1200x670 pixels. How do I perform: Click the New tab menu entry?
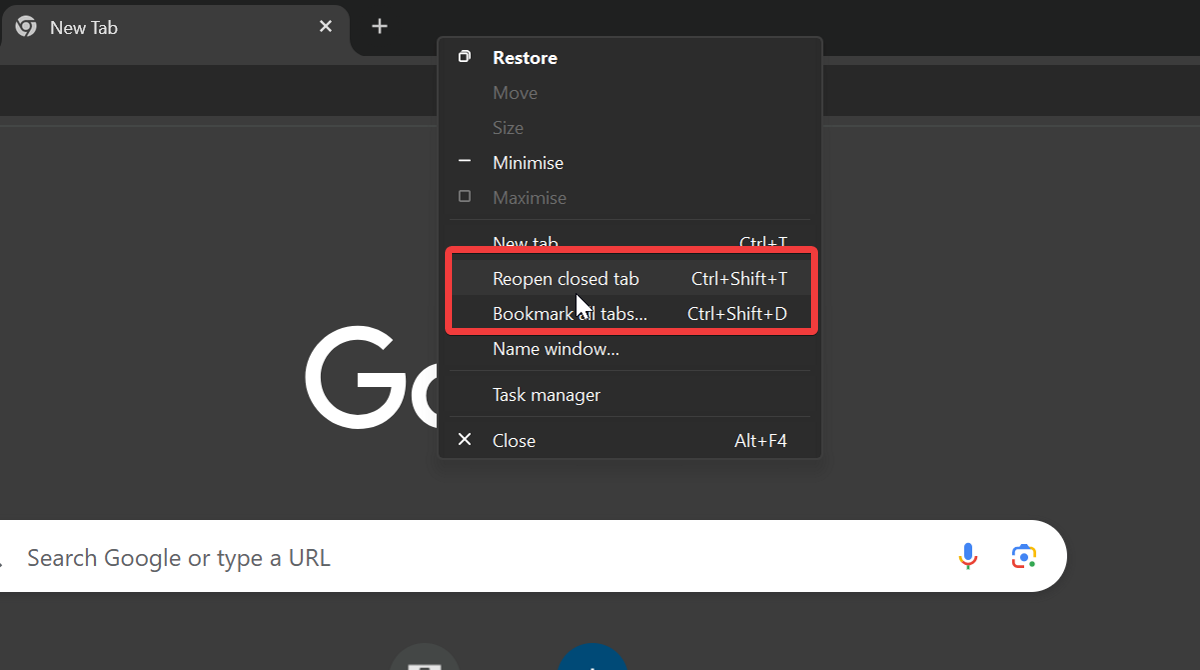[x=525, y=242]
